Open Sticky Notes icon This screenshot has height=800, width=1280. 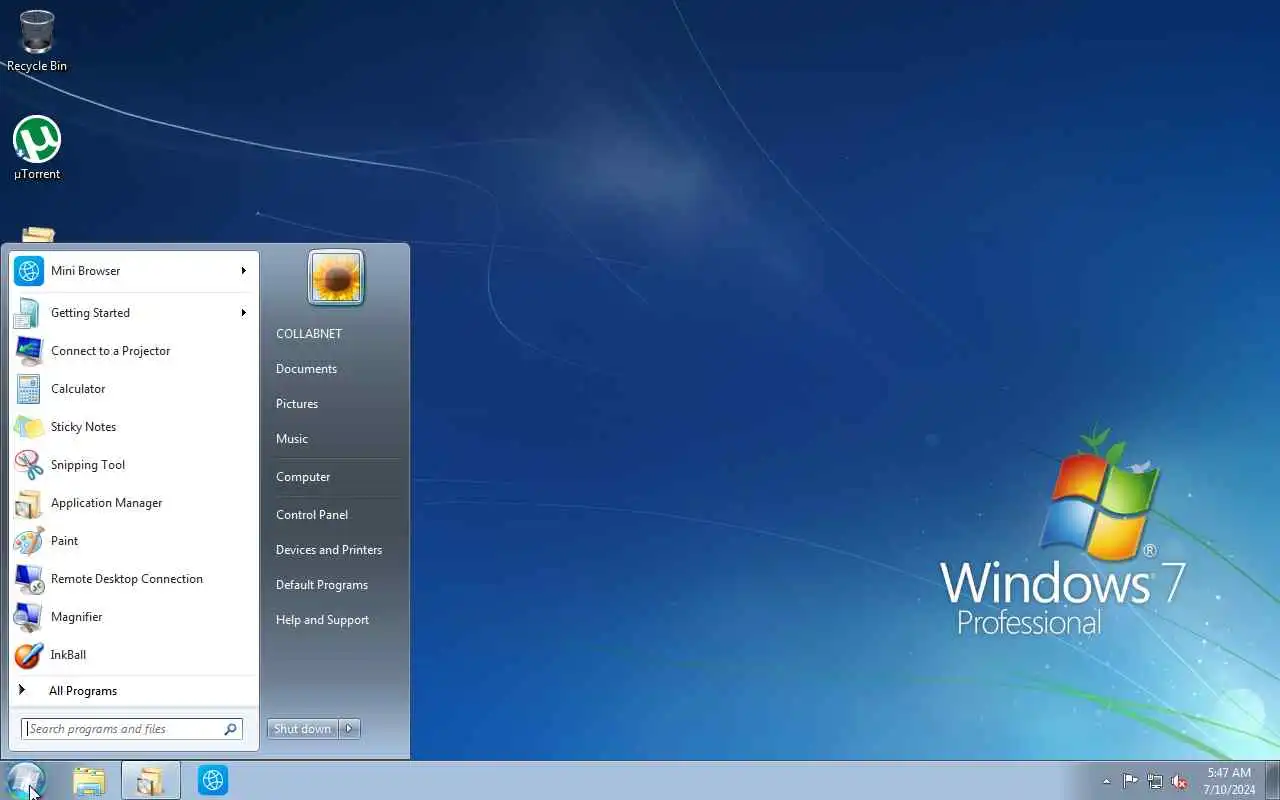point(28,427)
